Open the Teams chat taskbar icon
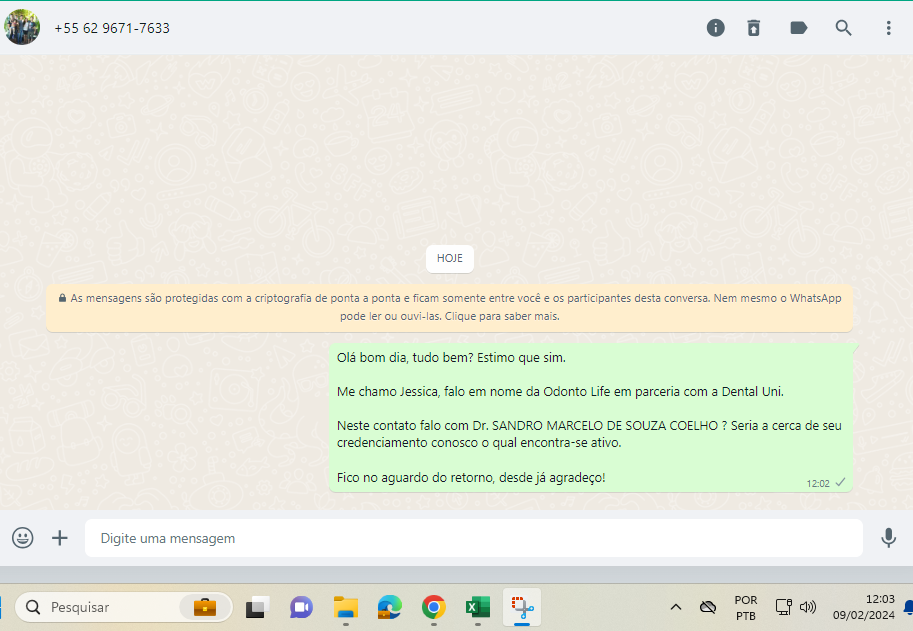Image resolution: width=913 pixels, height=631 pixels. (301, 607)
